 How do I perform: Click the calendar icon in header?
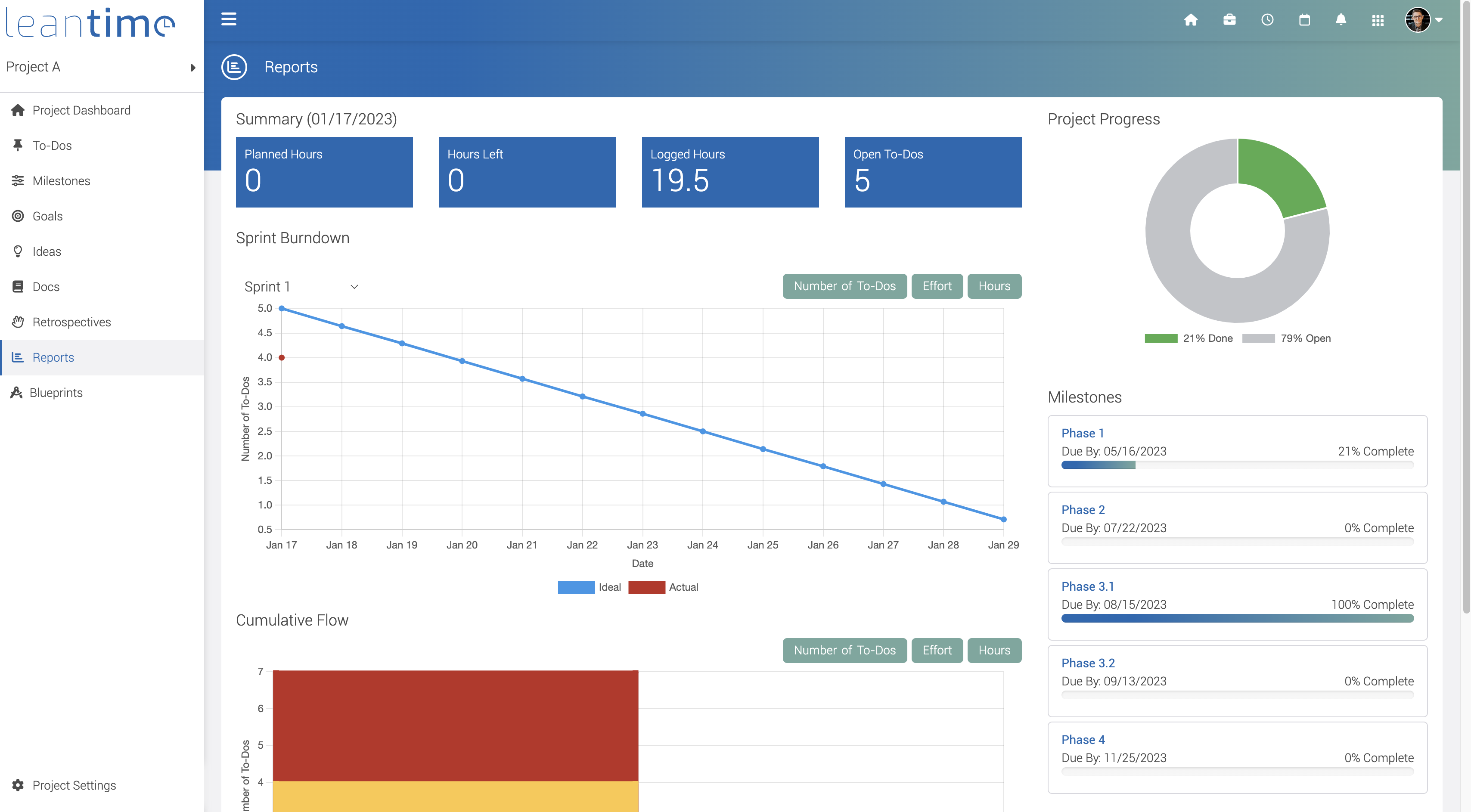coord(1304,20)
